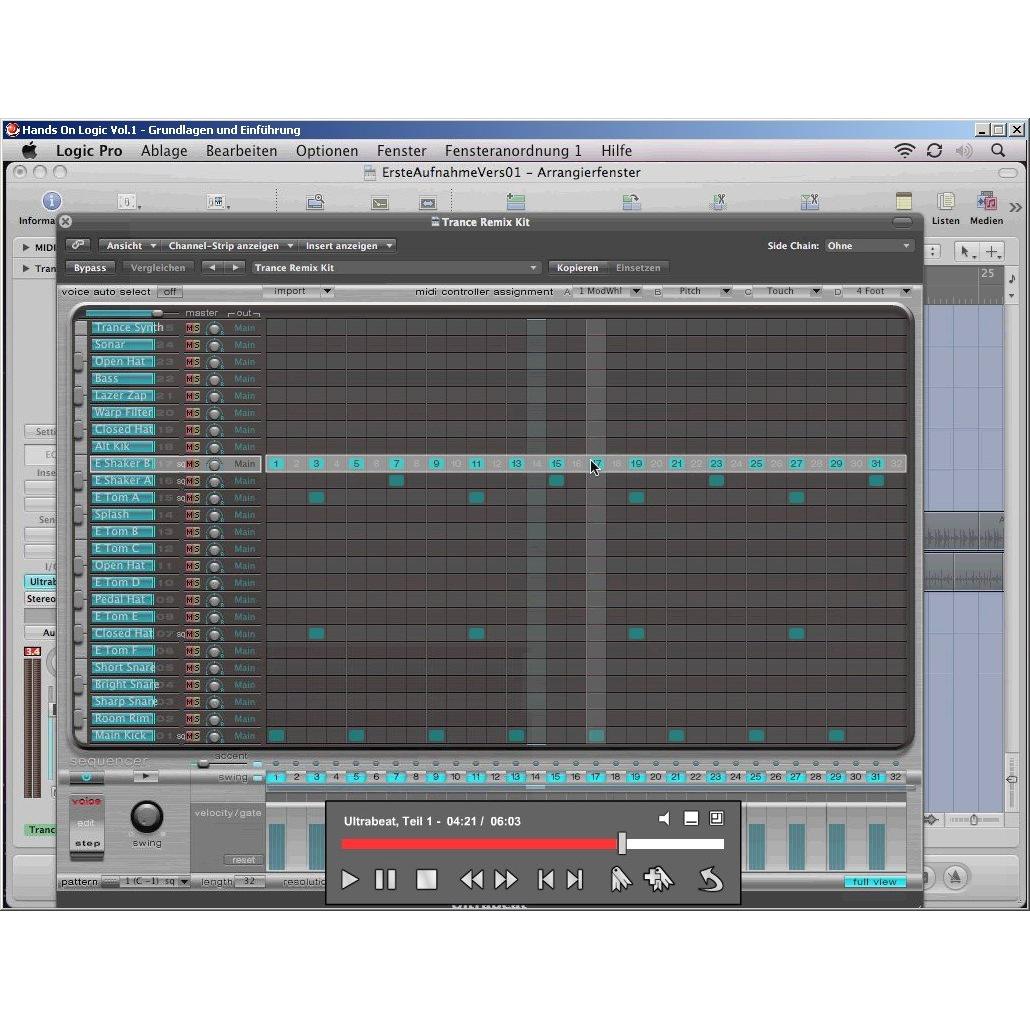Click the curved return arrow in video player
The width and height of the screenshot is (1030, 1030).
pos(711,880)
